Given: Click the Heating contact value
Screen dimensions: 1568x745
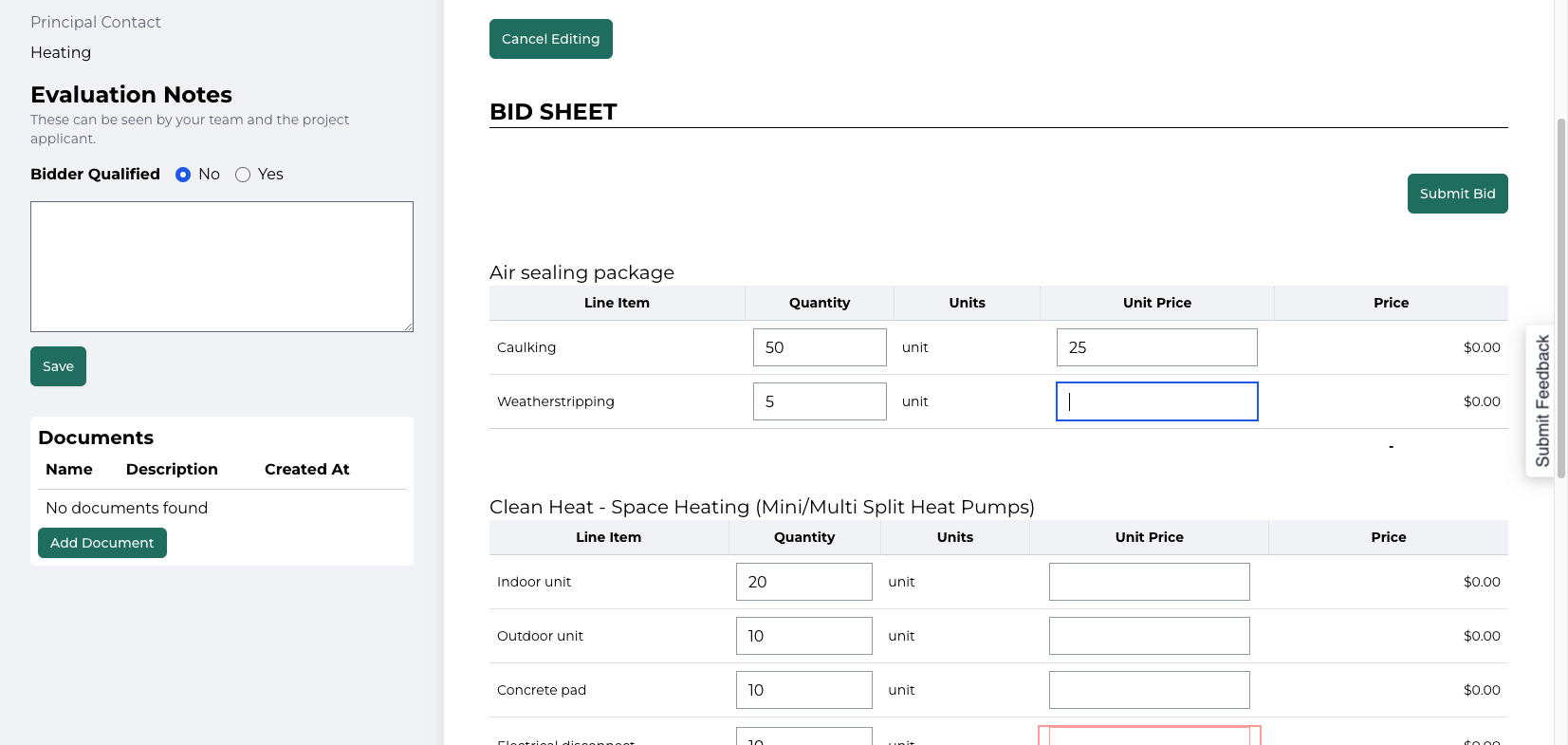Looking at the screenshot, I should tap(61, 53).
